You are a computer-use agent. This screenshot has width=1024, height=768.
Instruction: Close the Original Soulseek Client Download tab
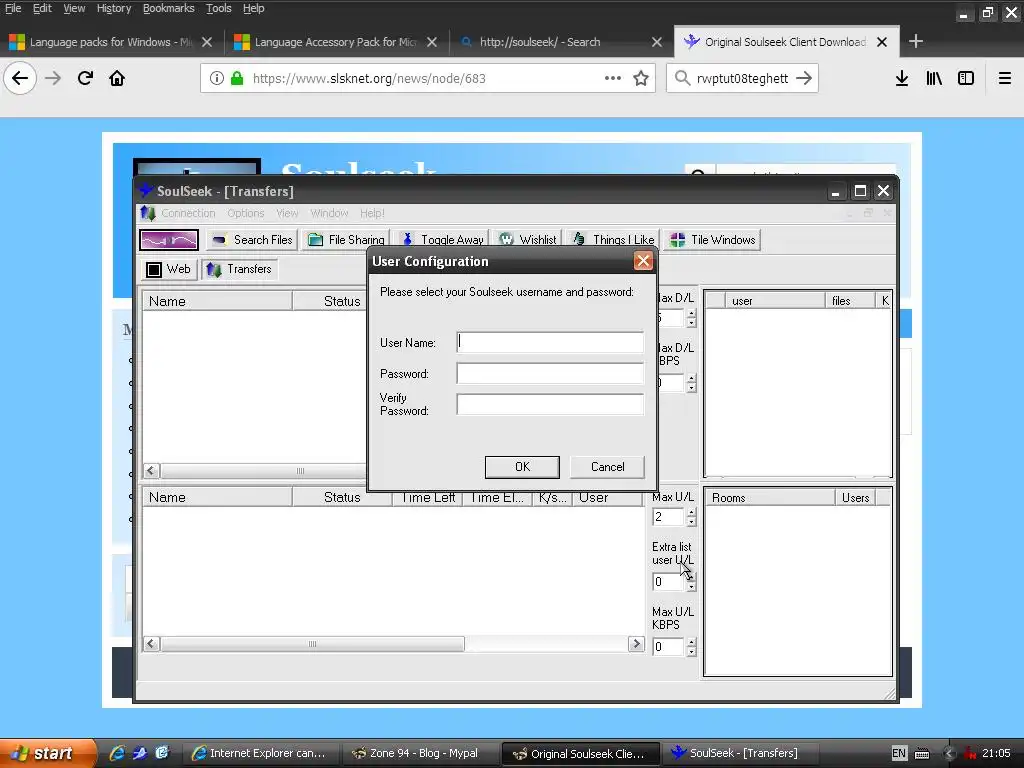click(x=882, y=42)
